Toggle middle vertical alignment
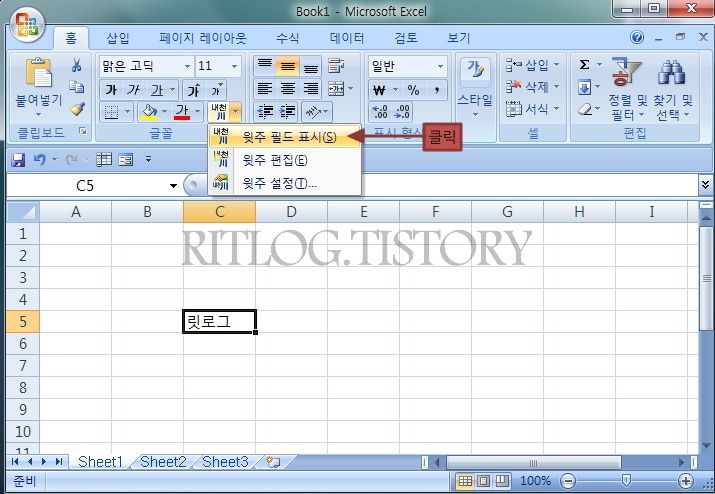 [x=287, y=66]
